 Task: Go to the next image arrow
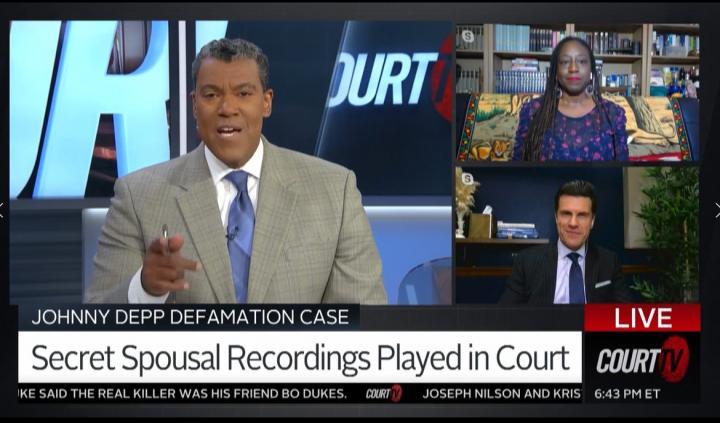(x=717, y=210)
